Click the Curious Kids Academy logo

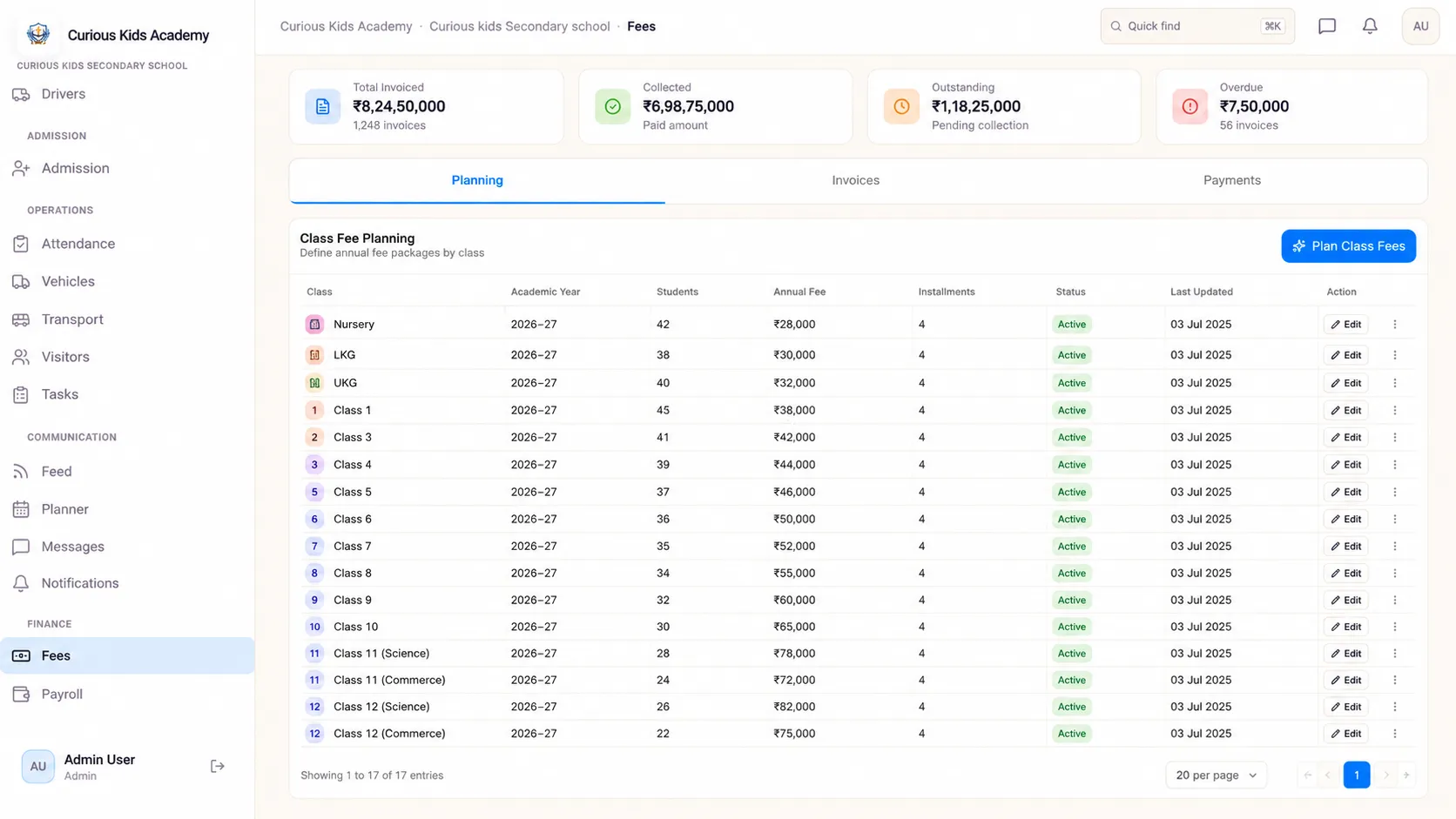(x=38, y=34)
